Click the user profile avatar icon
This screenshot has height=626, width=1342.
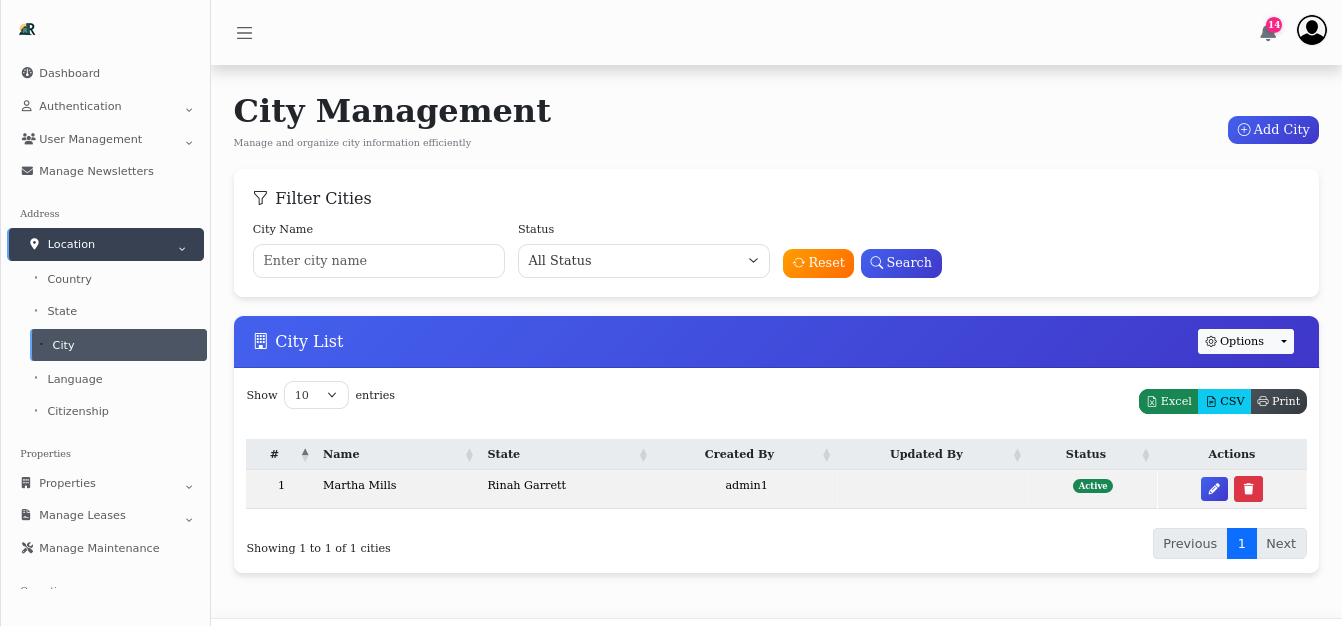point(1311,30)
